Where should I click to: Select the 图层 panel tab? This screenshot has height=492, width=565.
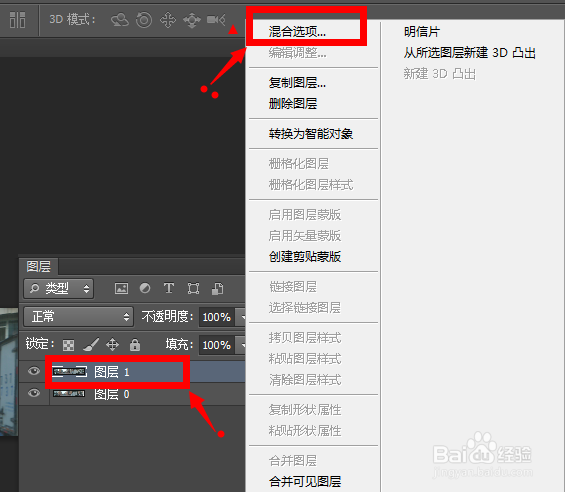tap(39, 267)
